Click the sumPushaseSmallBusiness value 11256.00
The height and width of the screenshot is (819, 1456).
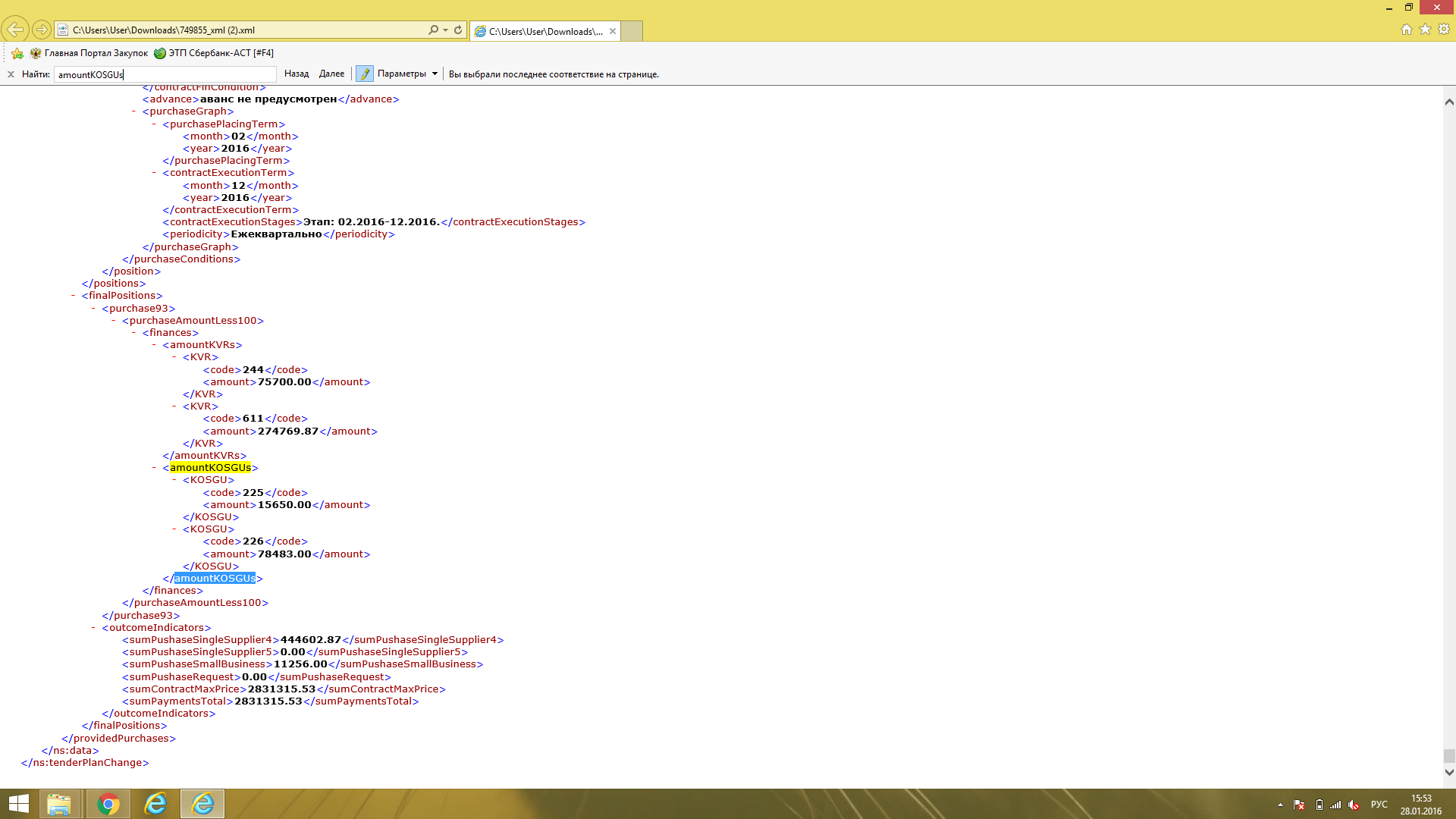tap(300, 664)
